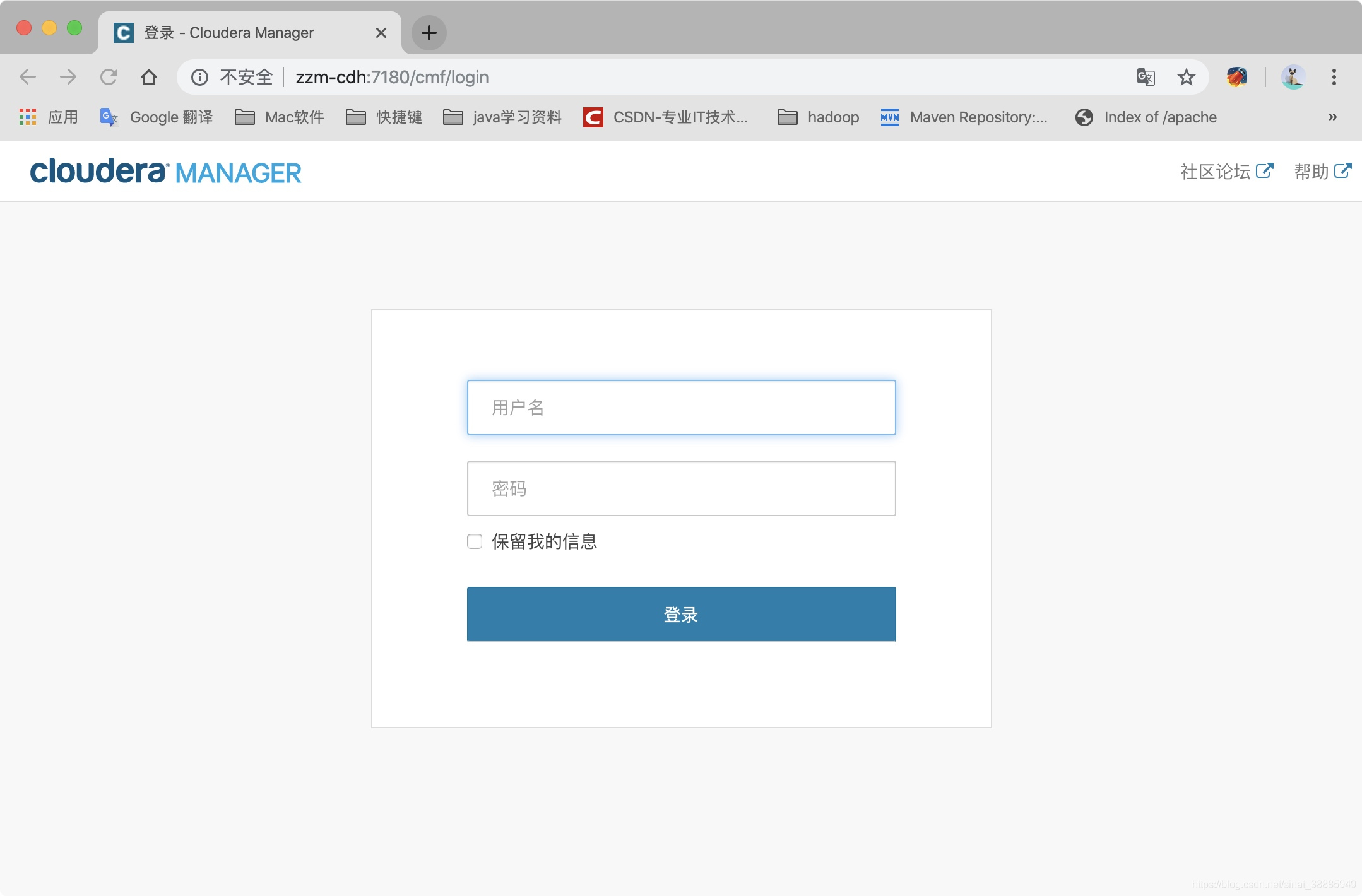
Task: Reload the login page
Action: coord(109,77)
